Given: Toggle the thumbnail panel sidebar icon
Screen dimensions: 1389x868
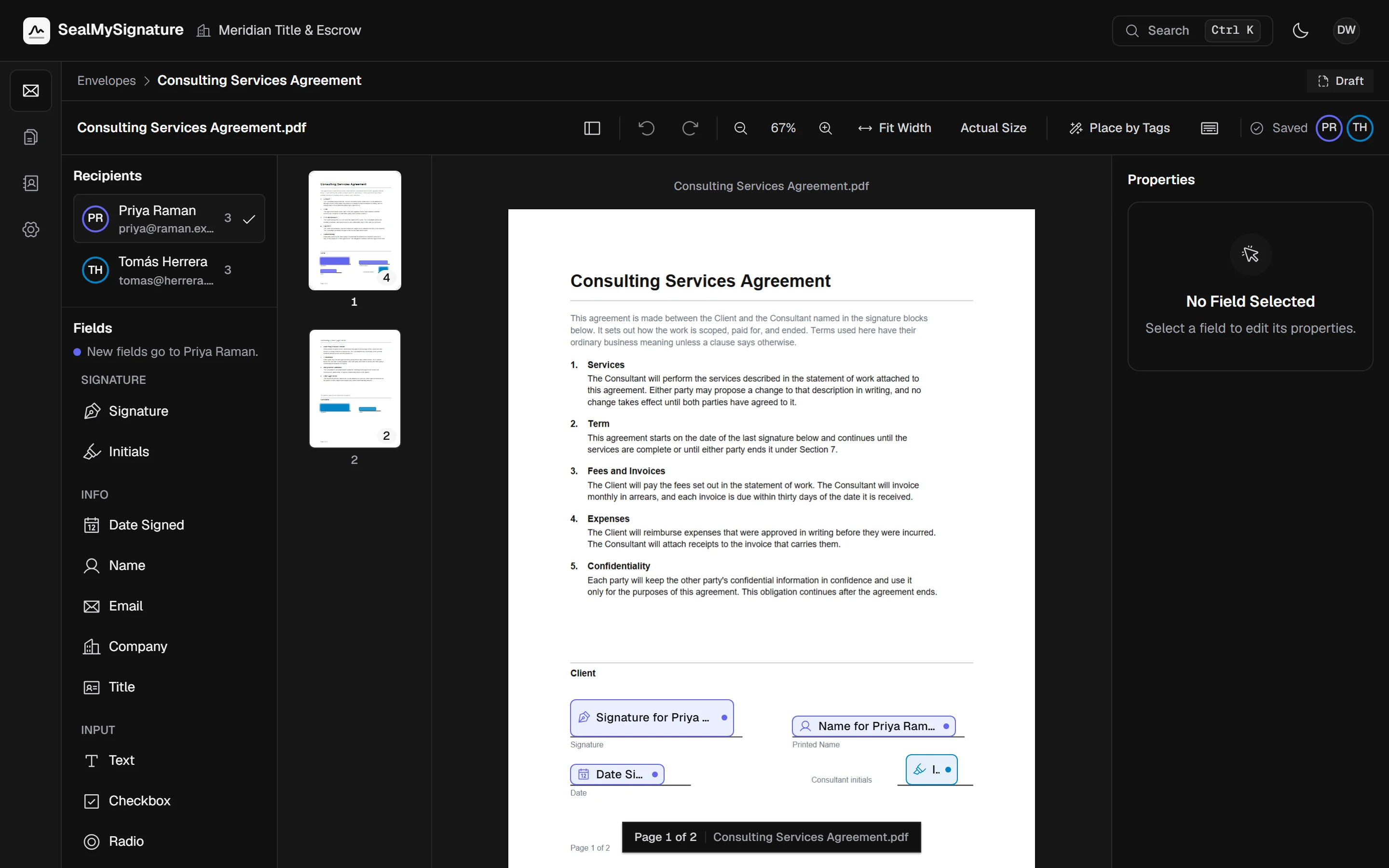Looking at the screenshot, I should coord(592,128).
